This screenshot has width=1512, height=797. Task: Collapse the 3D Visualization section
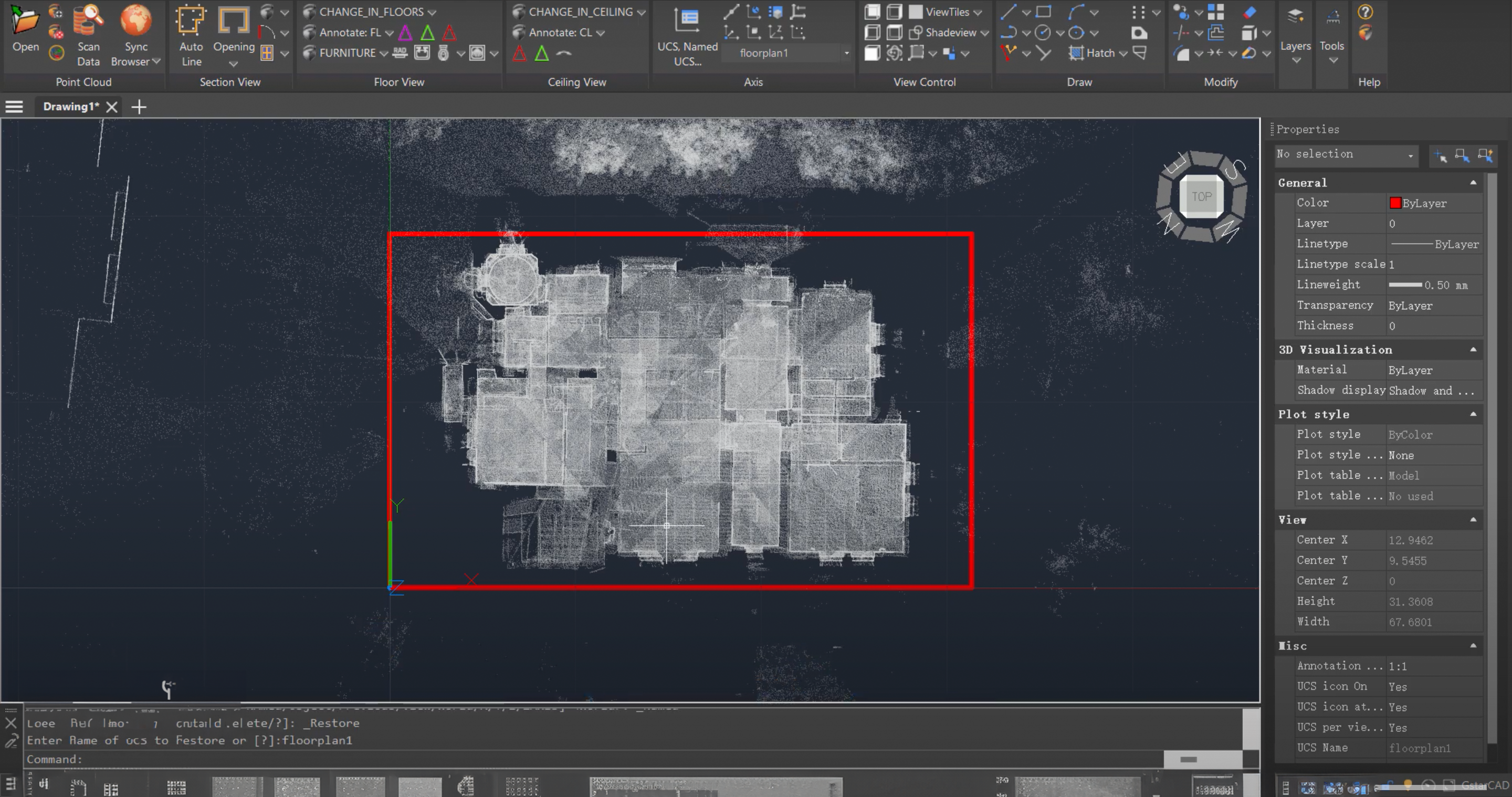coord(1473,349)
